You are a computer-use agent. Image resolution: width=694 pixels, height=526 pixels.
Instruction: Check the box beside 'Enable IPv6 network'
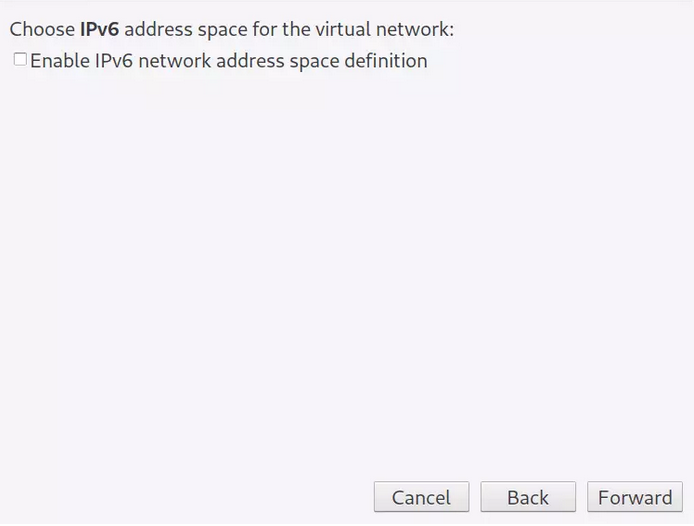(x=20, y=60)
